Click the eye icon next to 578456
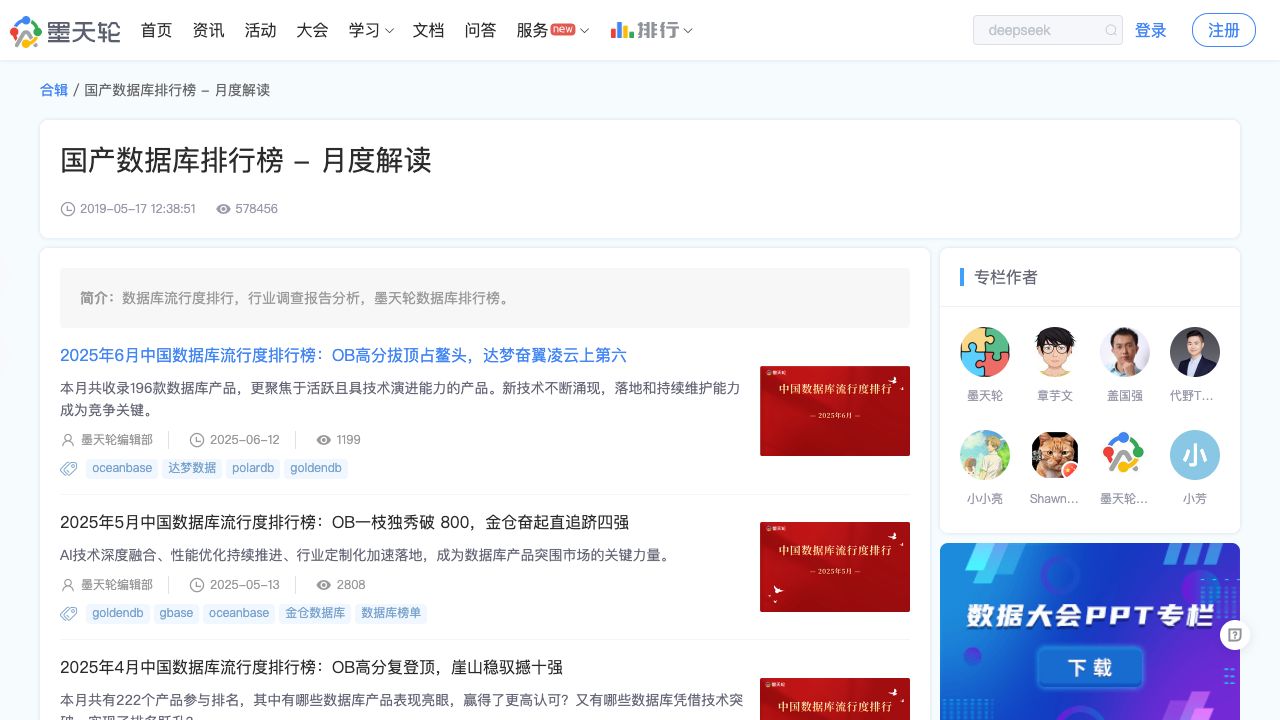 (224, 209)
